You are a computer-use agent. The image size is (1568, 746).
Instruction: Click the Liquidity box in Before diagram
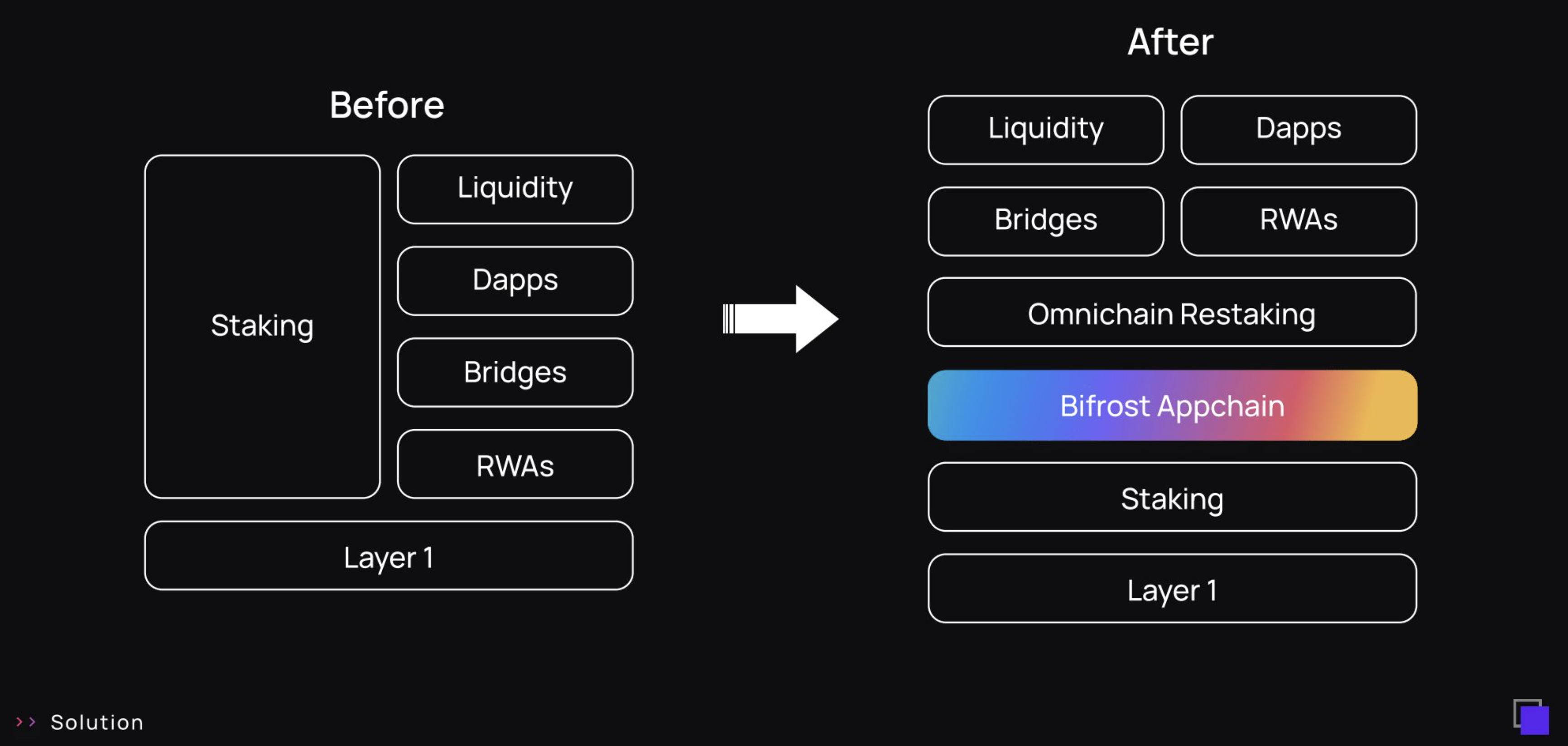click(x=515, y=189)
